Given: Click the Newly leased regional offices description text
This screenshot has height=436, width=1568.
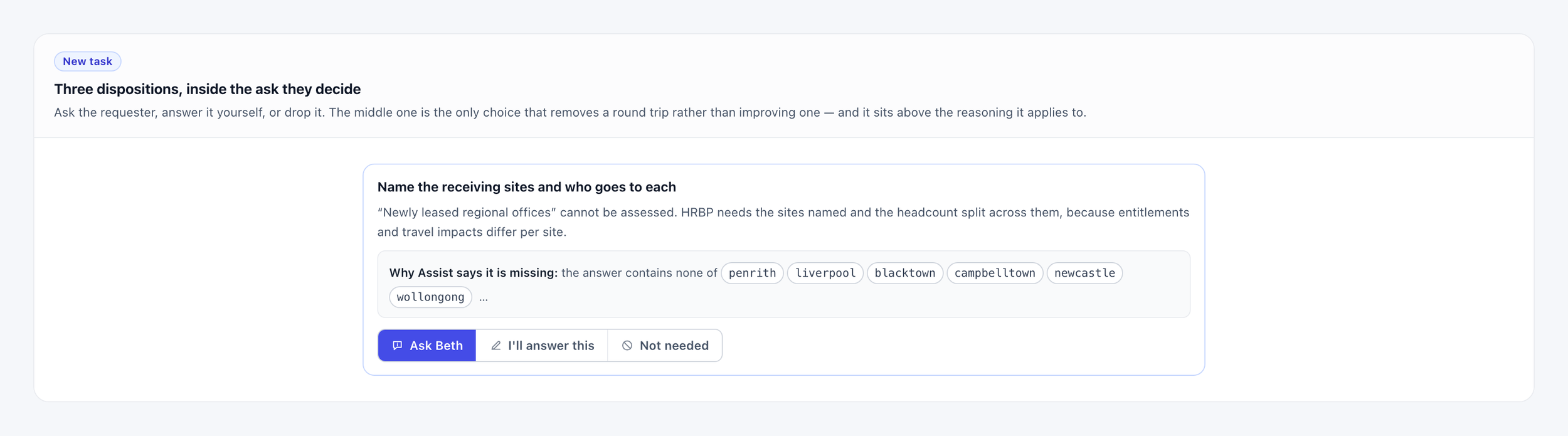Looking at the screenshot, I should pos(783,222).
